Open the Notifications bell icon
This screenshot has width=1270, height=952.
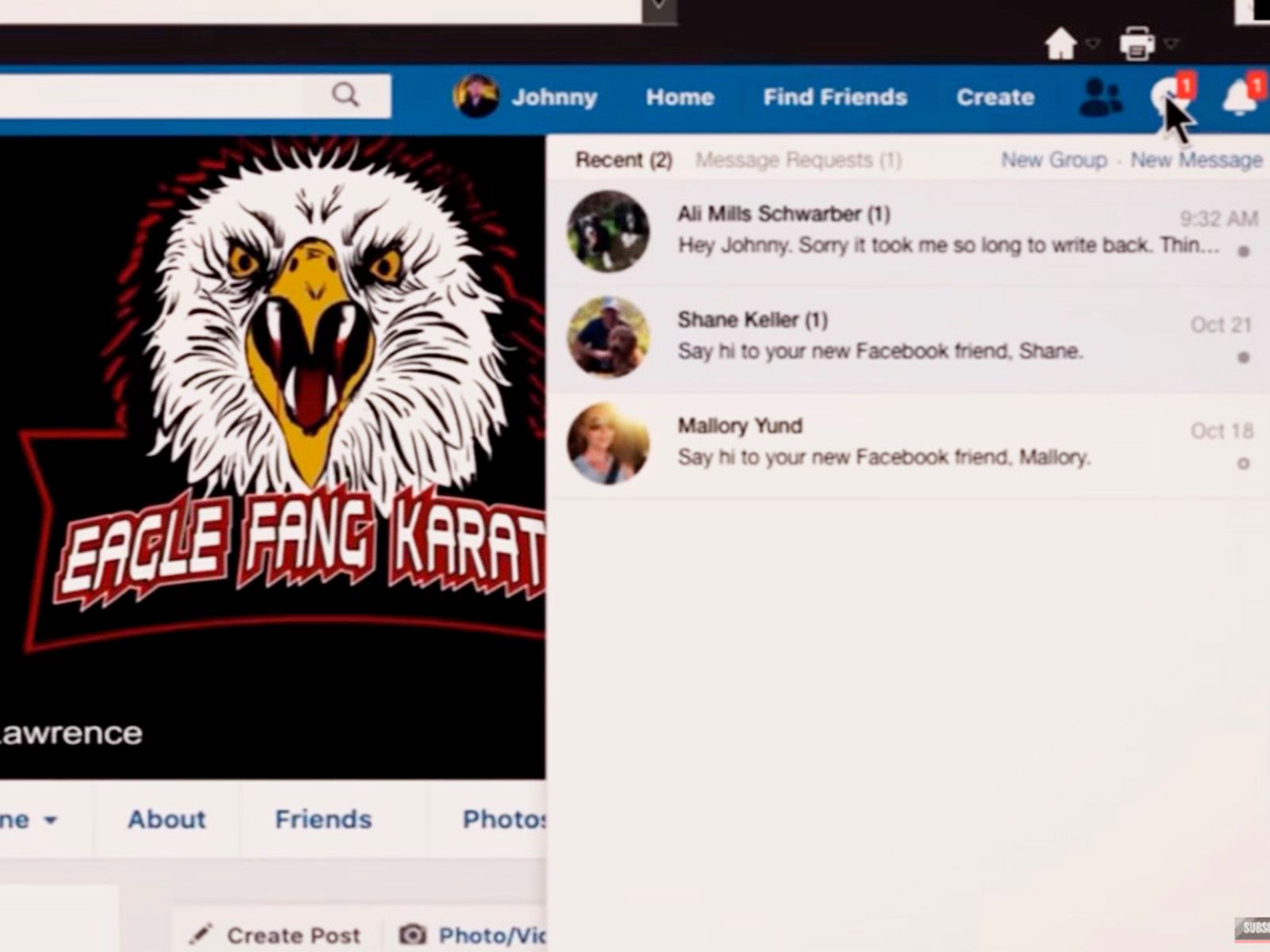pyautogui.click(x=1238, y=98)
